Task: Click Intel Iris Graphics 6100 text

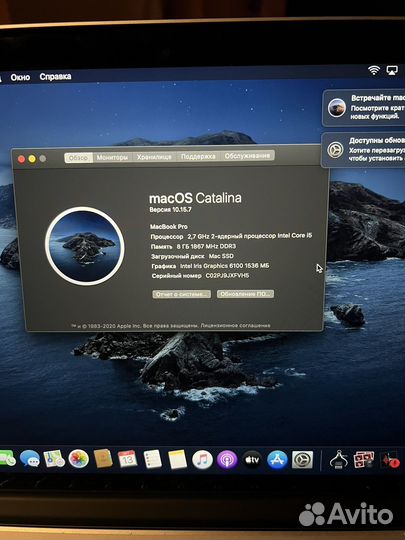Action: click(225, 266)
